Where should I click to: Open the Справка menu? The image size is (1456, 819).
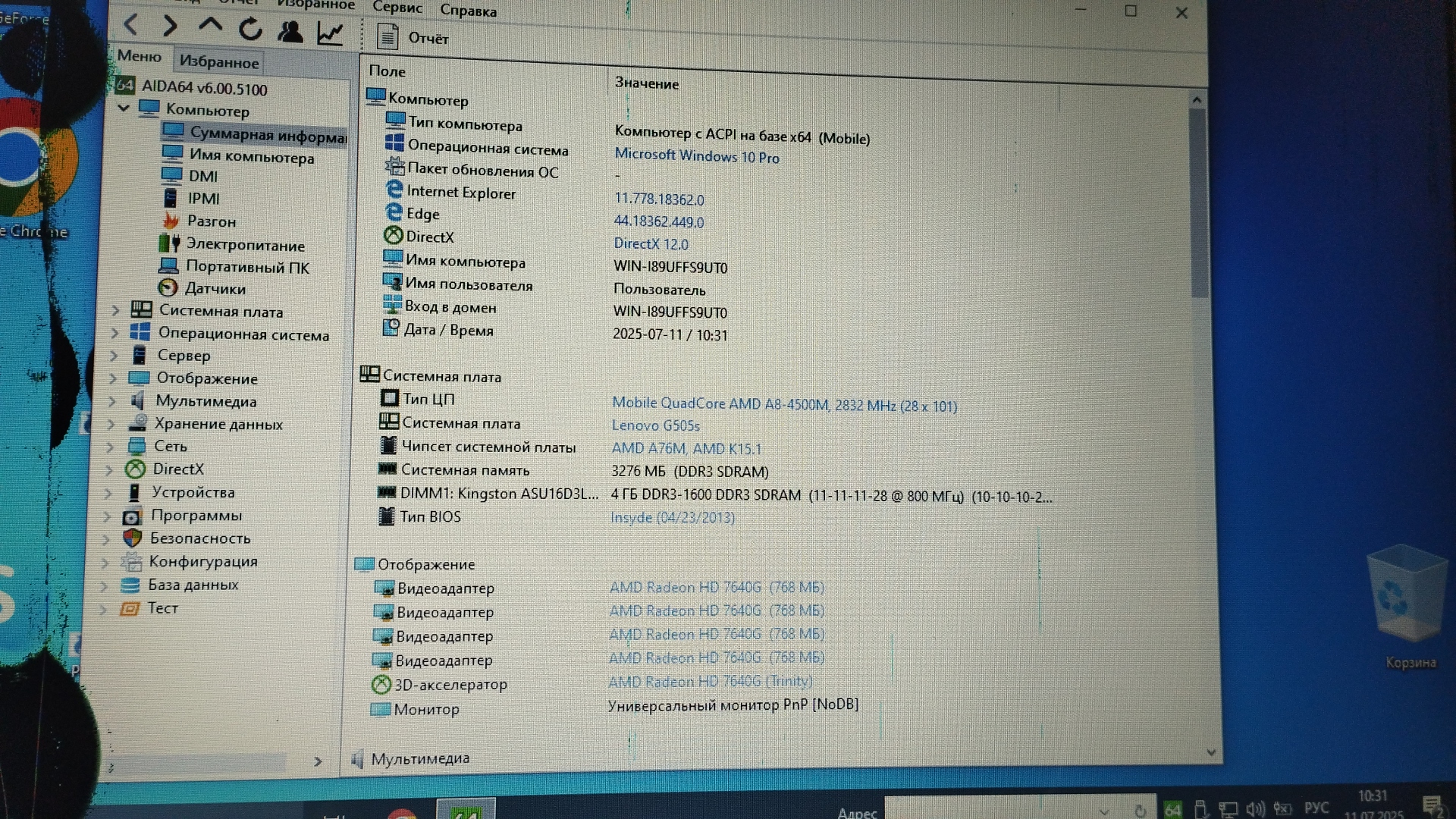click(x=468, y=11)
